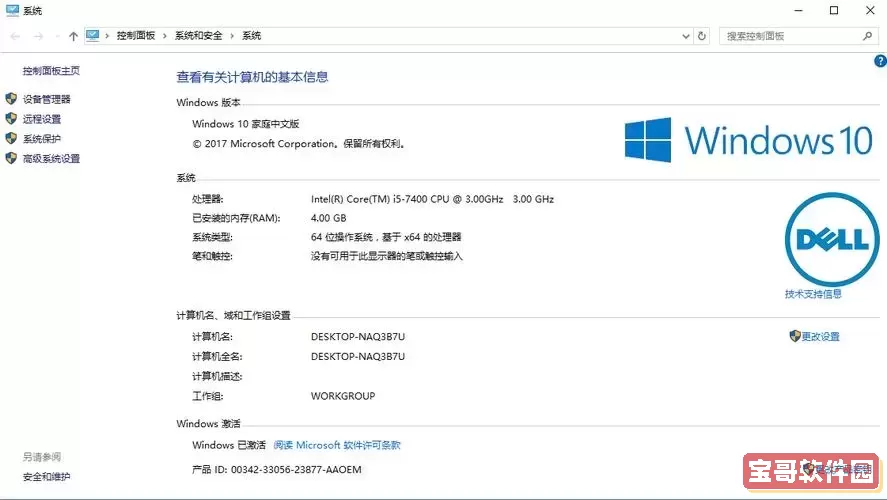Open 远程设置 link
The width and height of the screenshot is (887, 500).
42,119
